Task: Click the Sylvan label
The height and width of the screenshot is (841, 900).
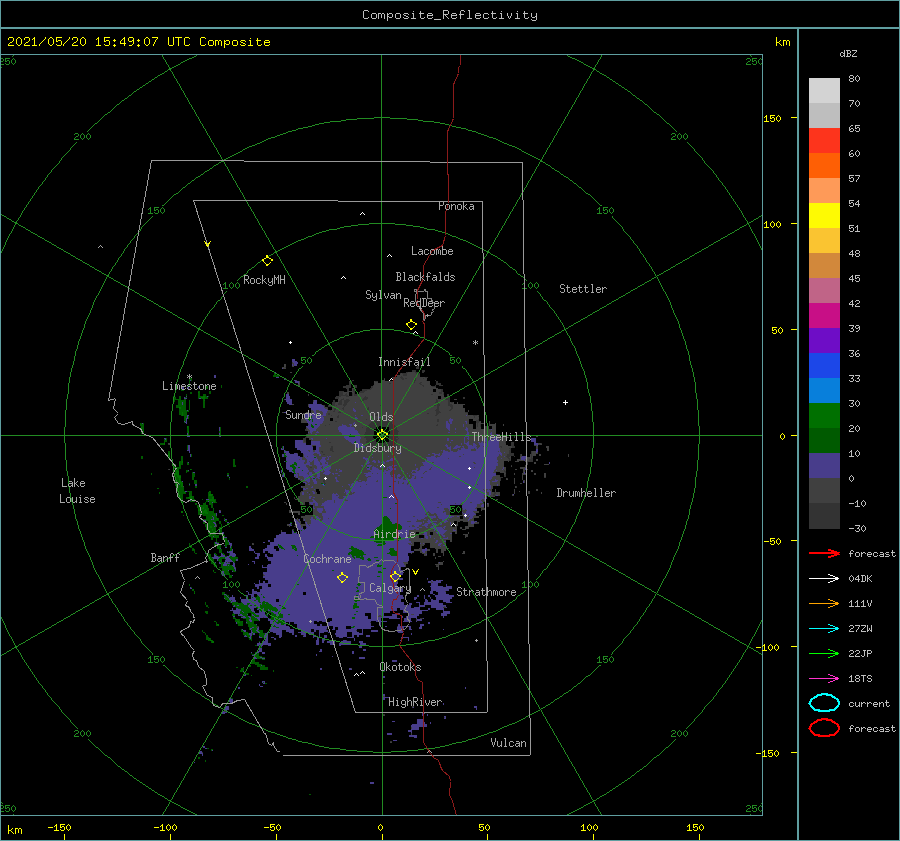Action: pos(383,295)
